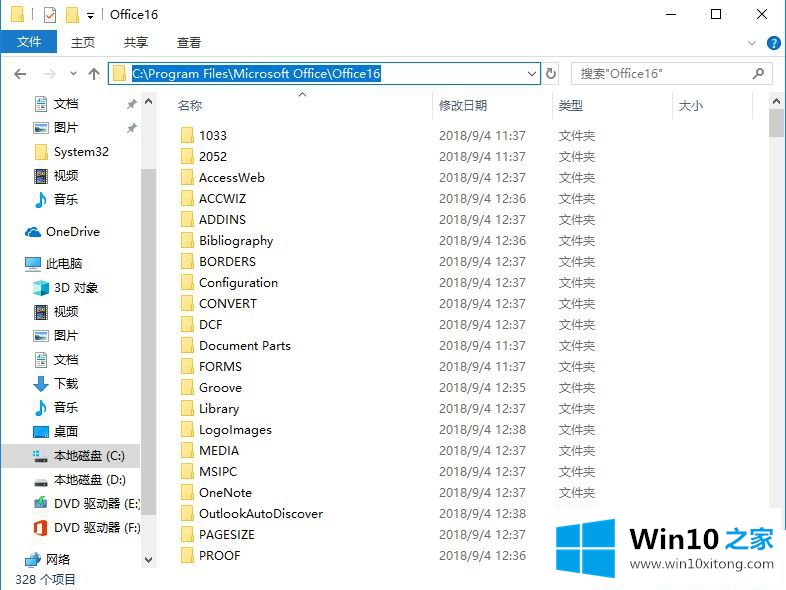The image size is (786, 590).
Task: Switch to the 共享 ribbon tab
Action: [136, 43]
